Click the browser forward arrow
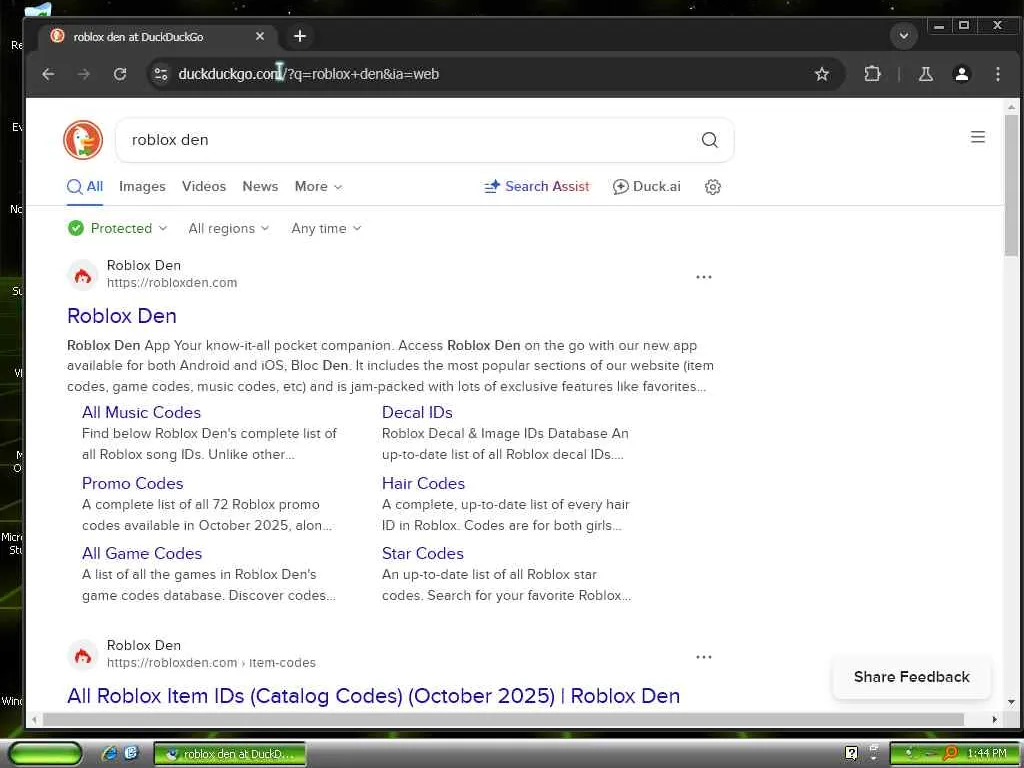The width and height of the screenshot is (1024, 768). pos(84,74)
